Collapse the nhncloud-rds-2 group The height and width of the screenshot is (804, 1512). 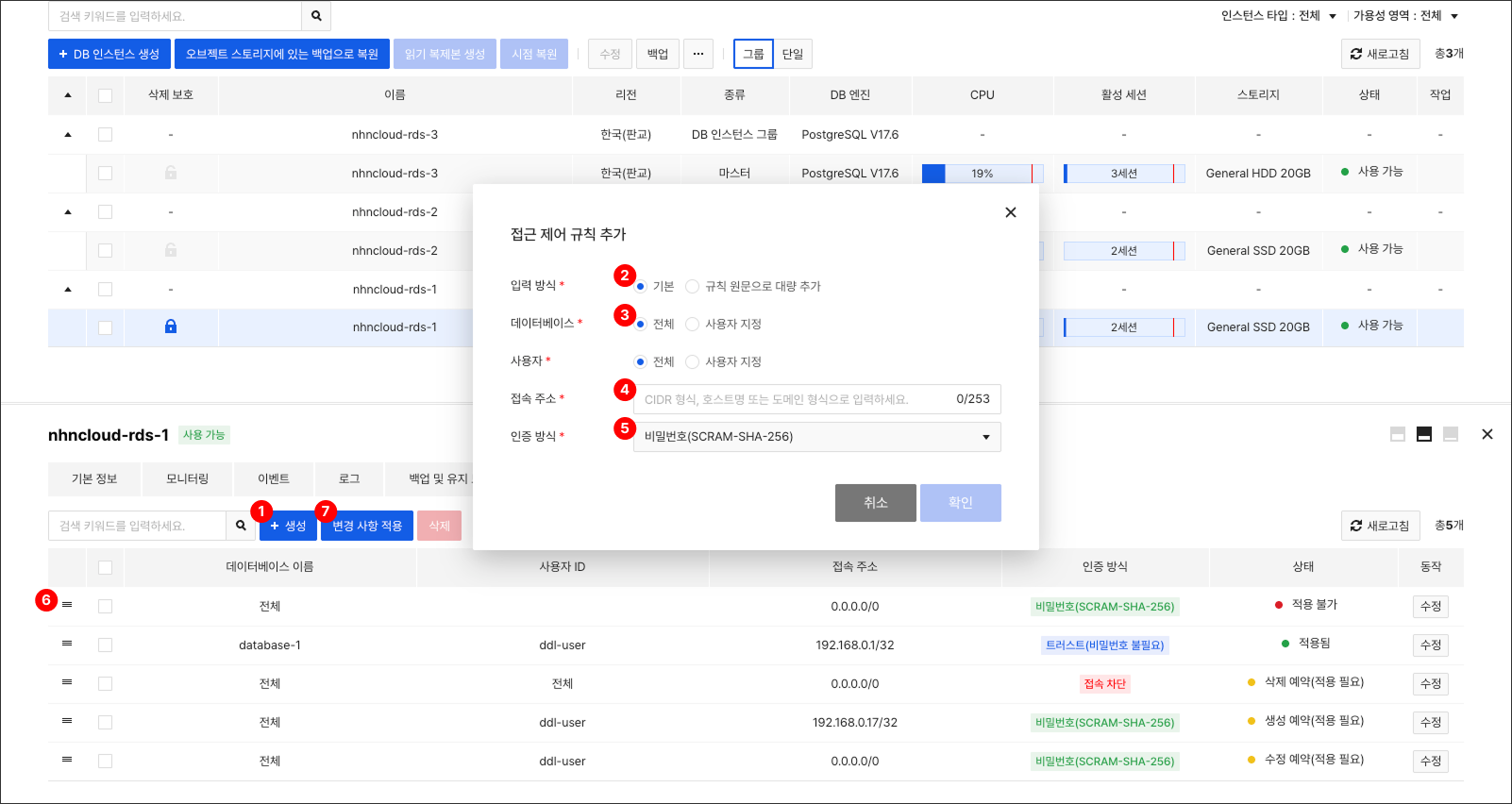tap(68, 212)
